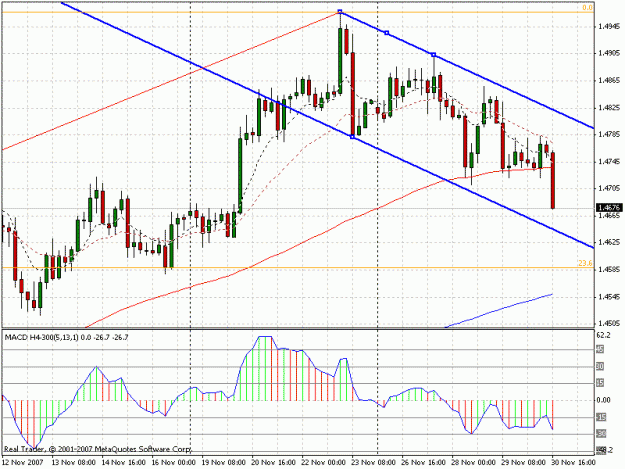Select the middle anchor handle on upper channel line

click(386, 33)
